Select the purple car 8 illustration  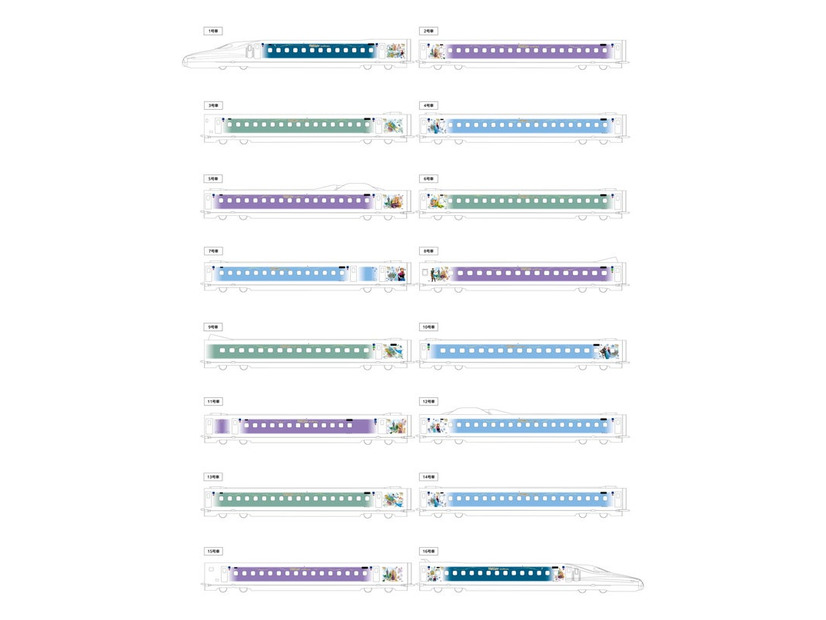pyautogui.click(x=522, y=275)
